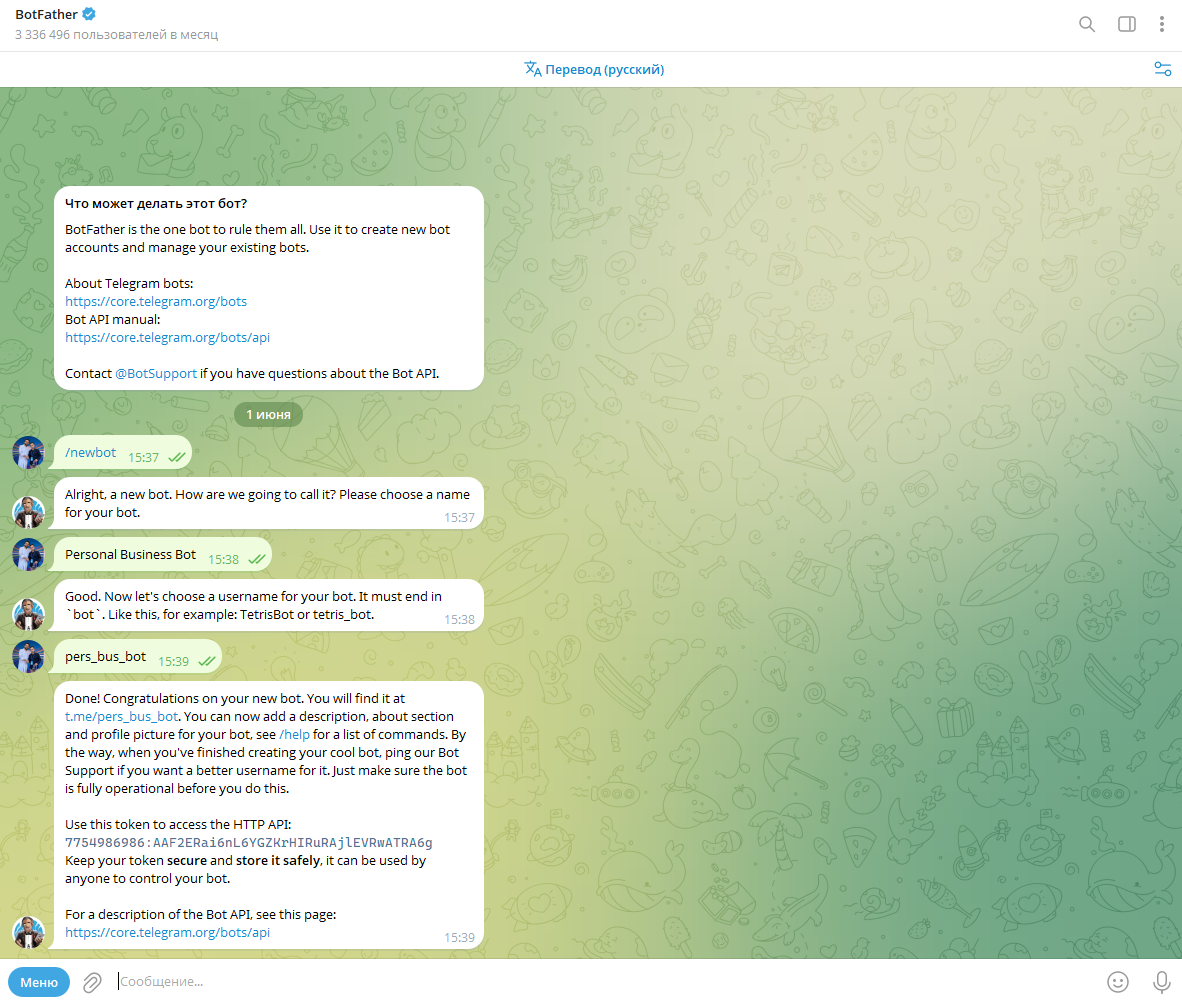Click the Personal Business Bot message
Screen dimensions: 1182x1001
tap(163, 555)
